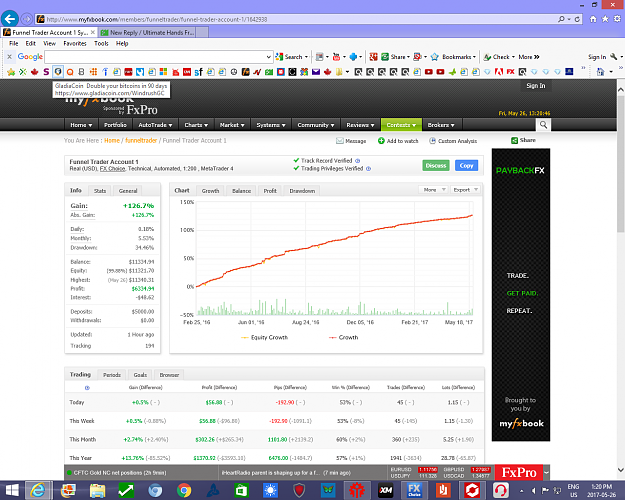This screenshot has width=625, height=500.
Task: Click Trading Privileges Verified info icon
Action: pyautogui.click(x=368, y=169)
